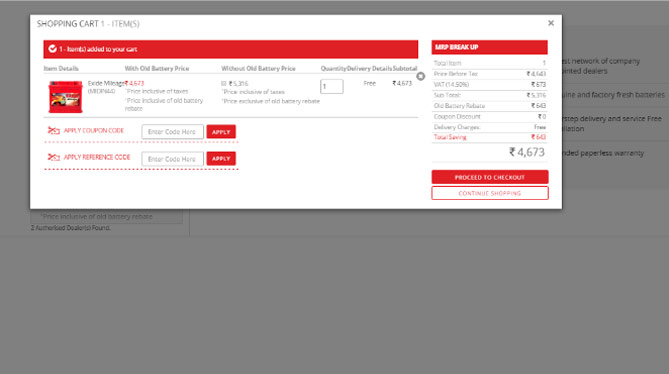Click the subtotal ₹4,673 in item row
This screenshot has height=374, width=669.
pyautogui.click(x=402, y=83)
